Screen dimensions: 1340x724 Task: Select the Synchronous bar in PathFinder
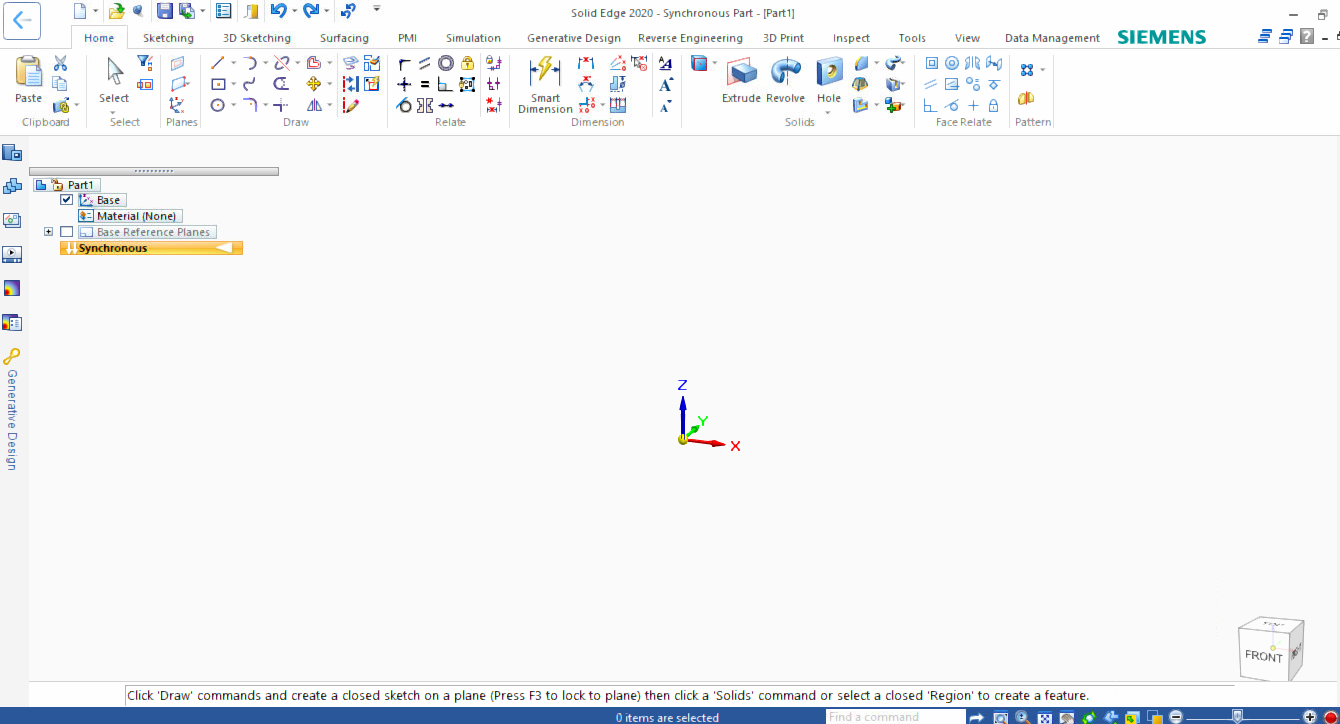click(151, 248)
